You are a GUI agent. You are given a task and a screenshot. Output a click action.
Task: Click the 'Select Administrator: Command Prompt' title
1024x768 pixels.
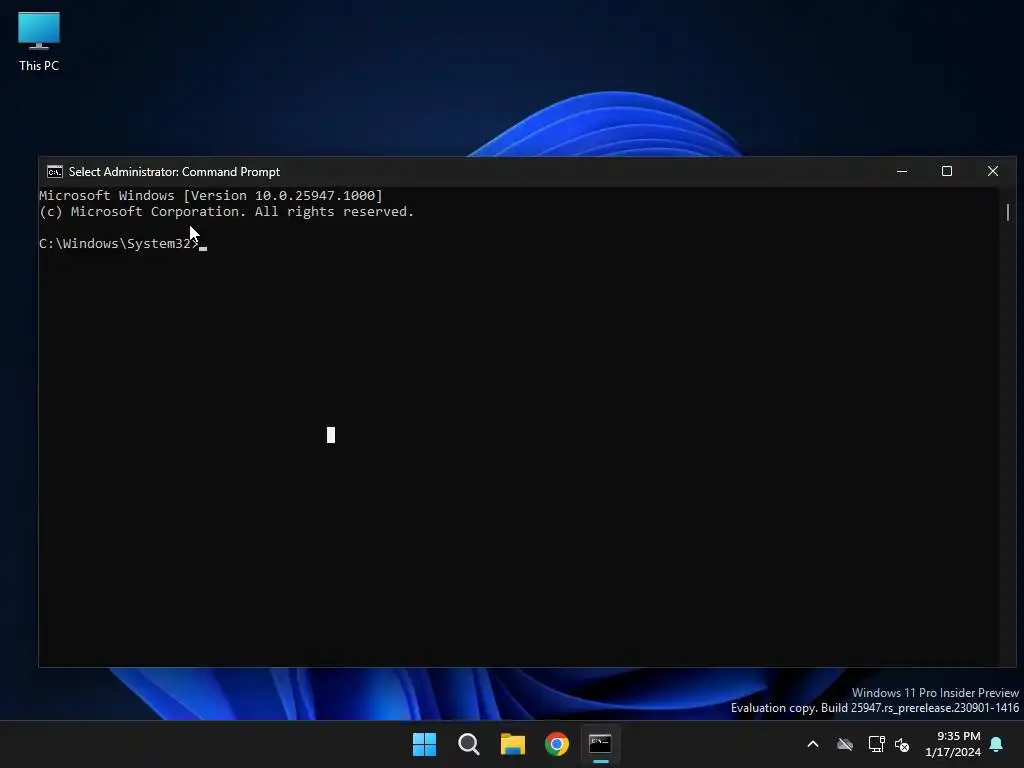click(x=174, y=172)
